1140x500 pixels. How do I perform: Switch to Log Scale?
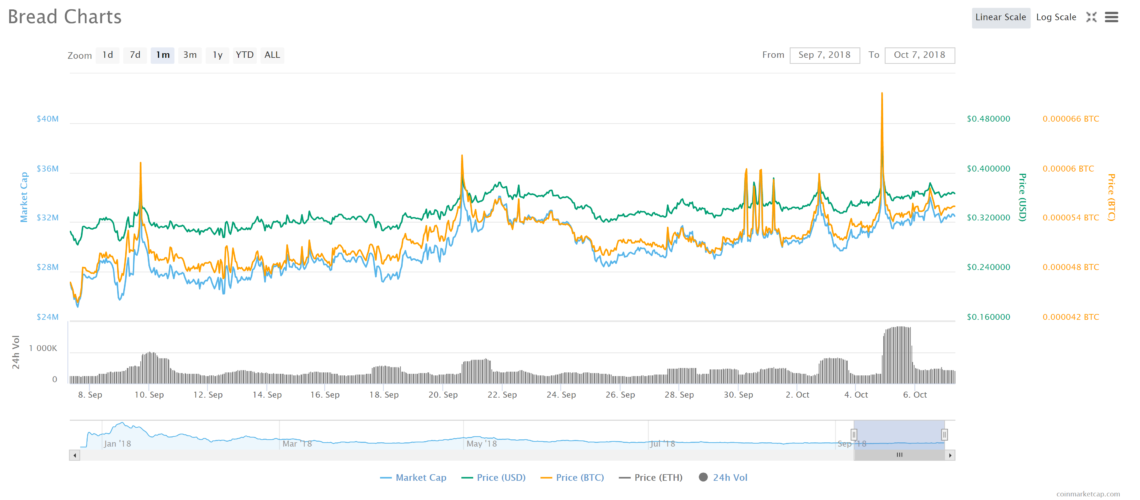click(x=1056, y=17)
